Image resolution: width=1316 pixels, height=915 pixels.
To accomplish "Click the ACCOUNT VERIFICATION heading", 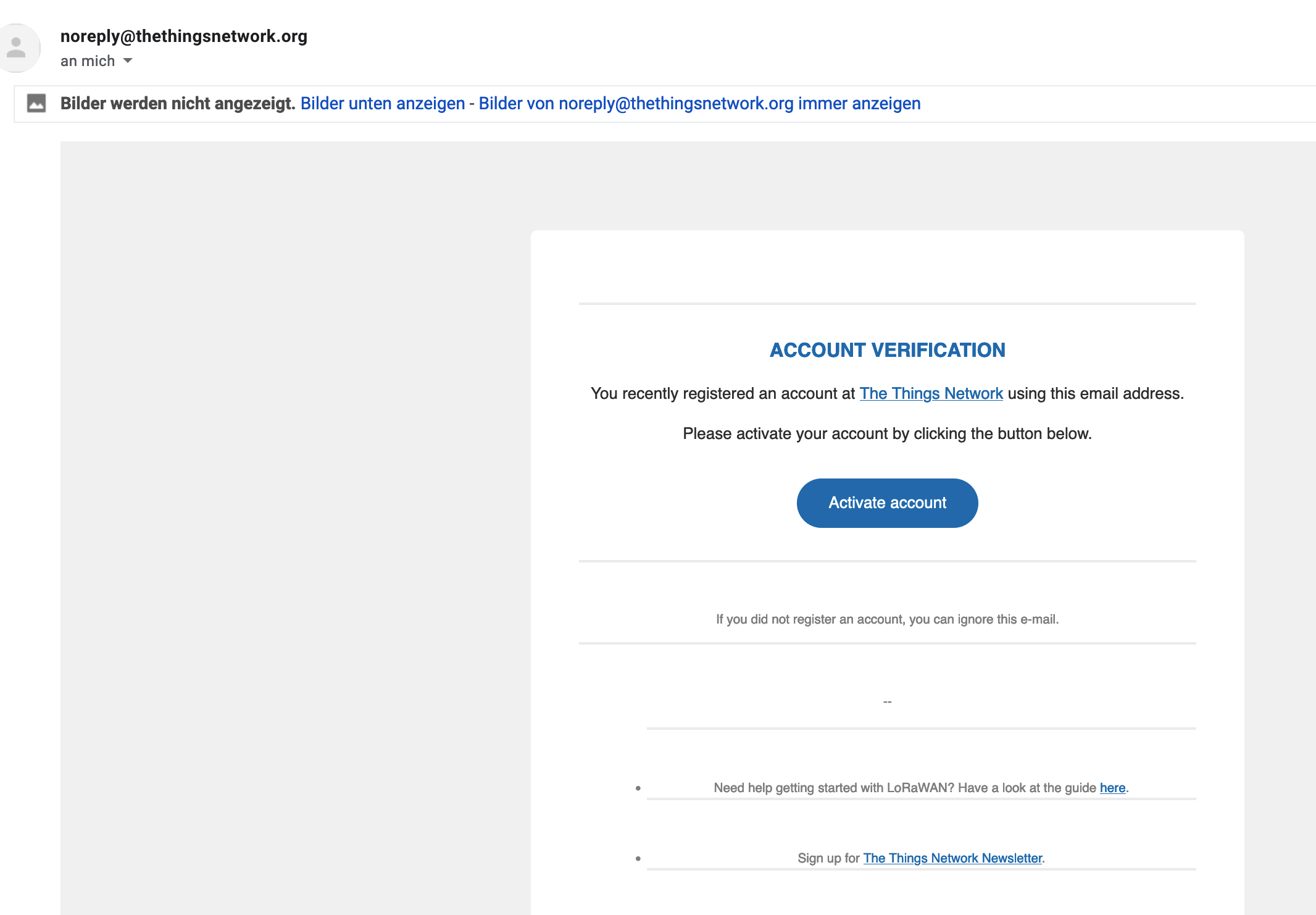I will tap(887, 350).
